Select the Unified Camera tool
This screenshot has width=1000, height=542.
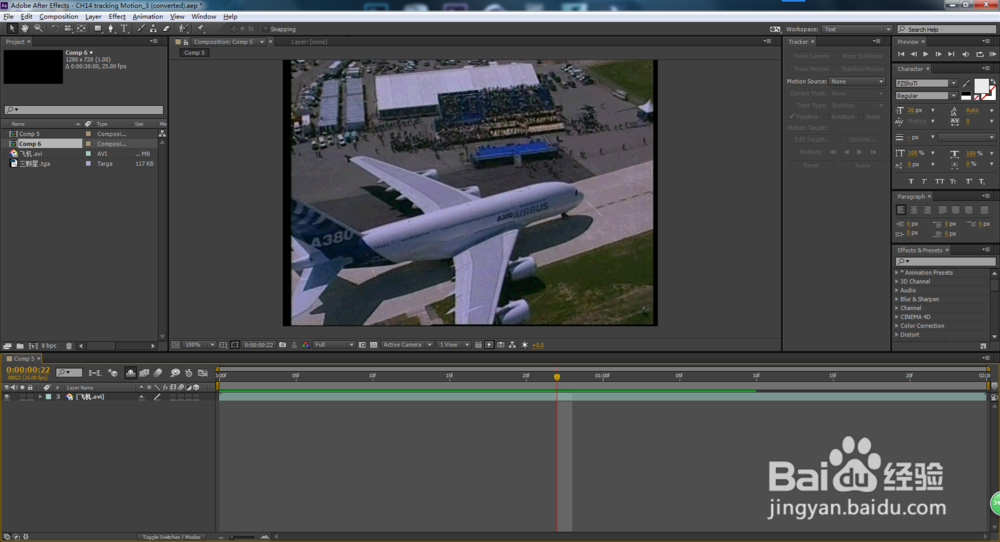[x=68, y=29]
